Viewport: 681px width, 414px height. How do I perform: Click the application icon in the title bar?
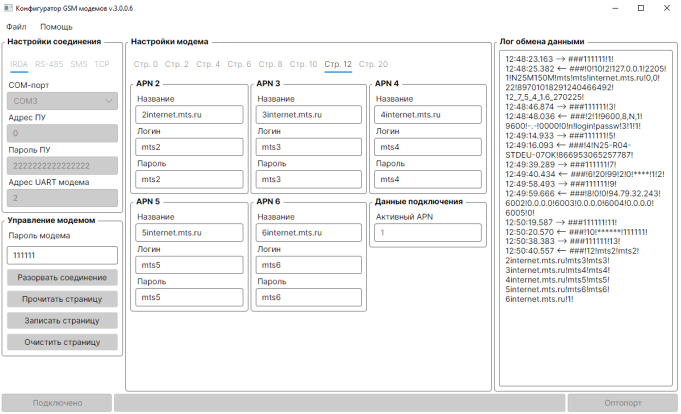8,8
